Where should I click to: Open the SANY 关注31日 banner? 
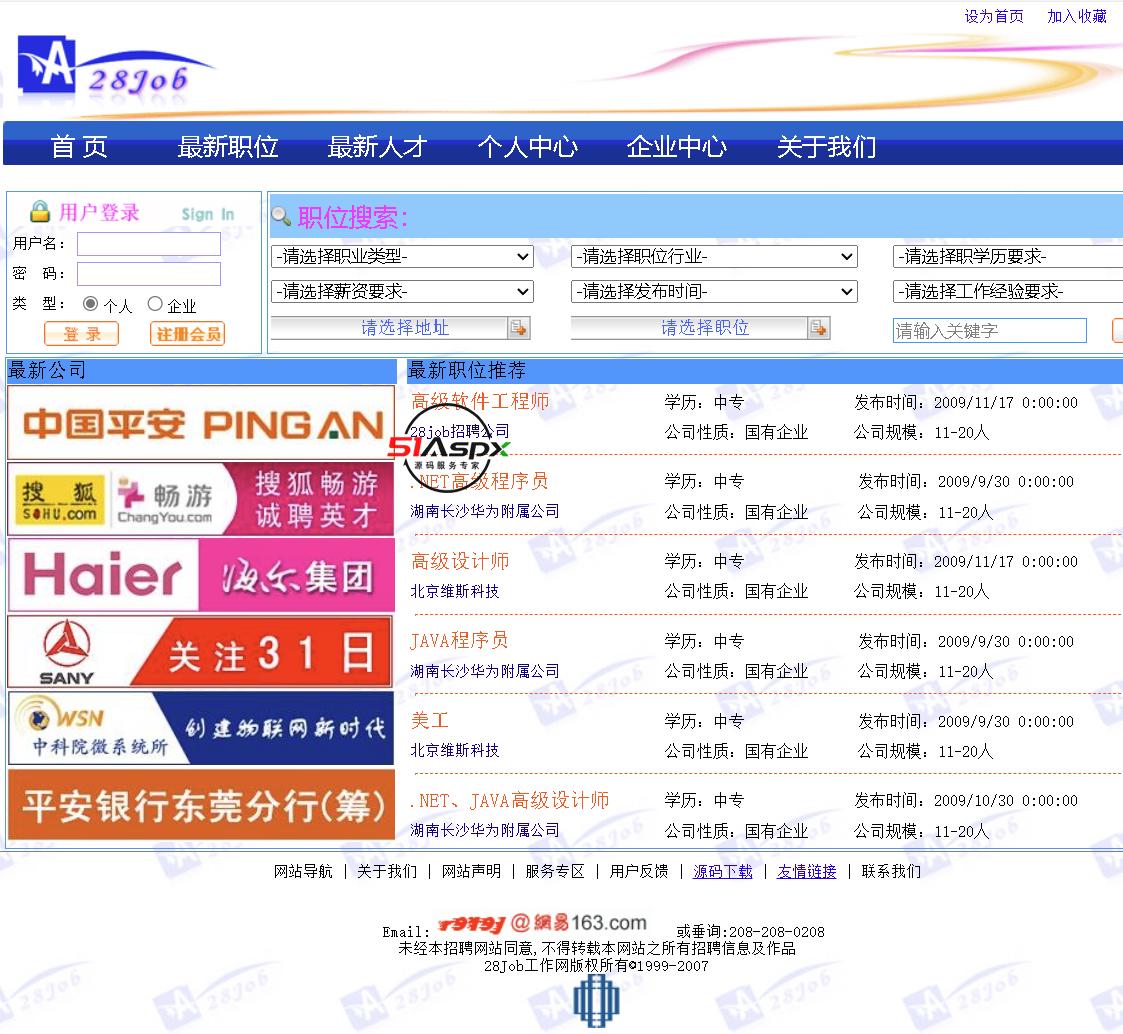point(201,652)
